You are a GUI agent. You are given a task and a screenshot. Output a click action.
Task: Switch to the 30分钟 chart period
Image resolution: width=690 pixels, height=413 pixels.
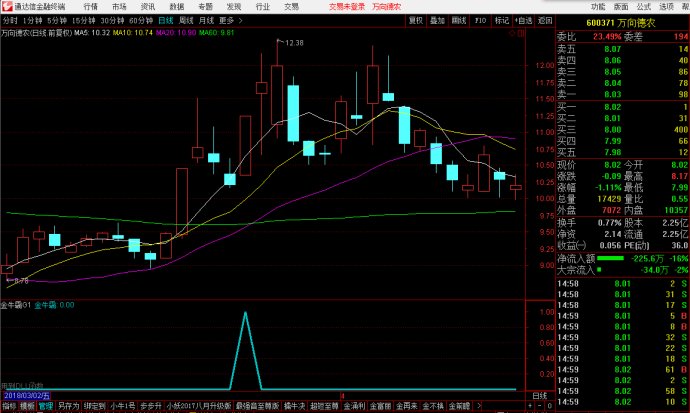pos(112,21)
